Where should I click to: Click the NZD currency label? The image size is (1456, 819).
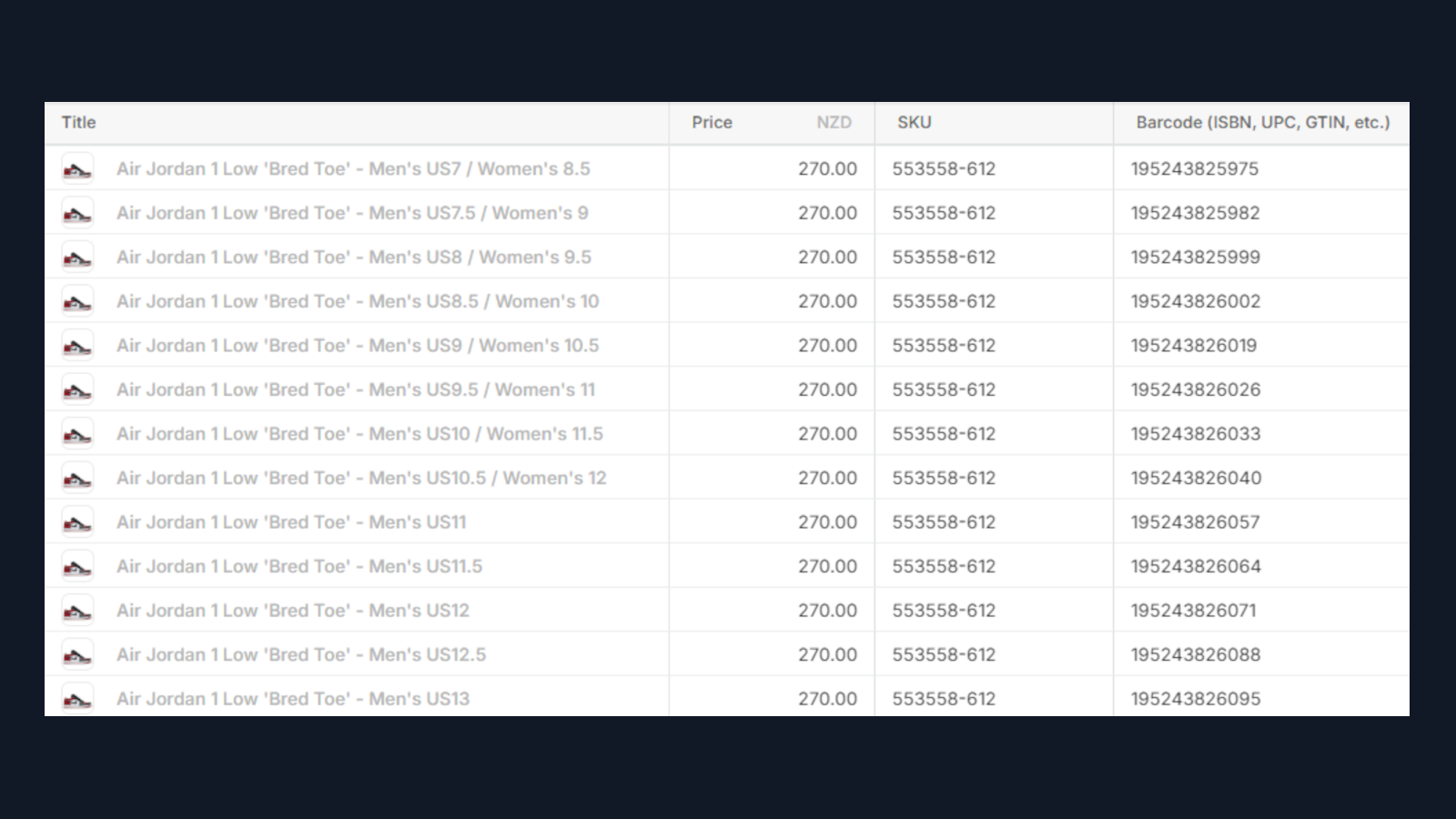point(834,122)
